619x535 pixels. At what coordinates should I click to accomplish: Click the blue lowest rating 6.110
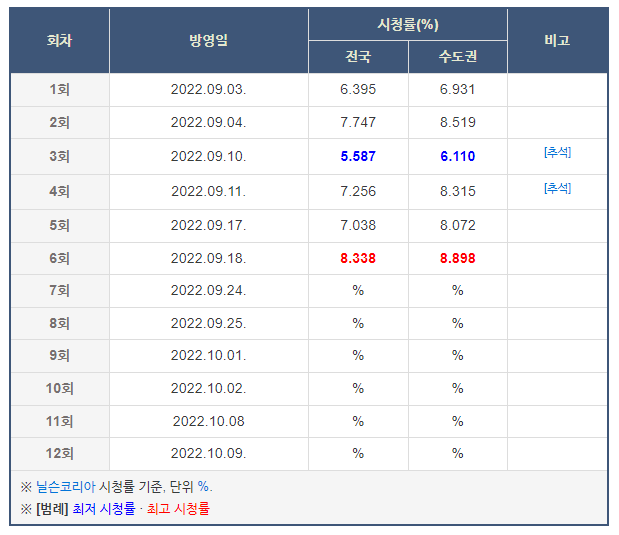(x=458, y=156)
